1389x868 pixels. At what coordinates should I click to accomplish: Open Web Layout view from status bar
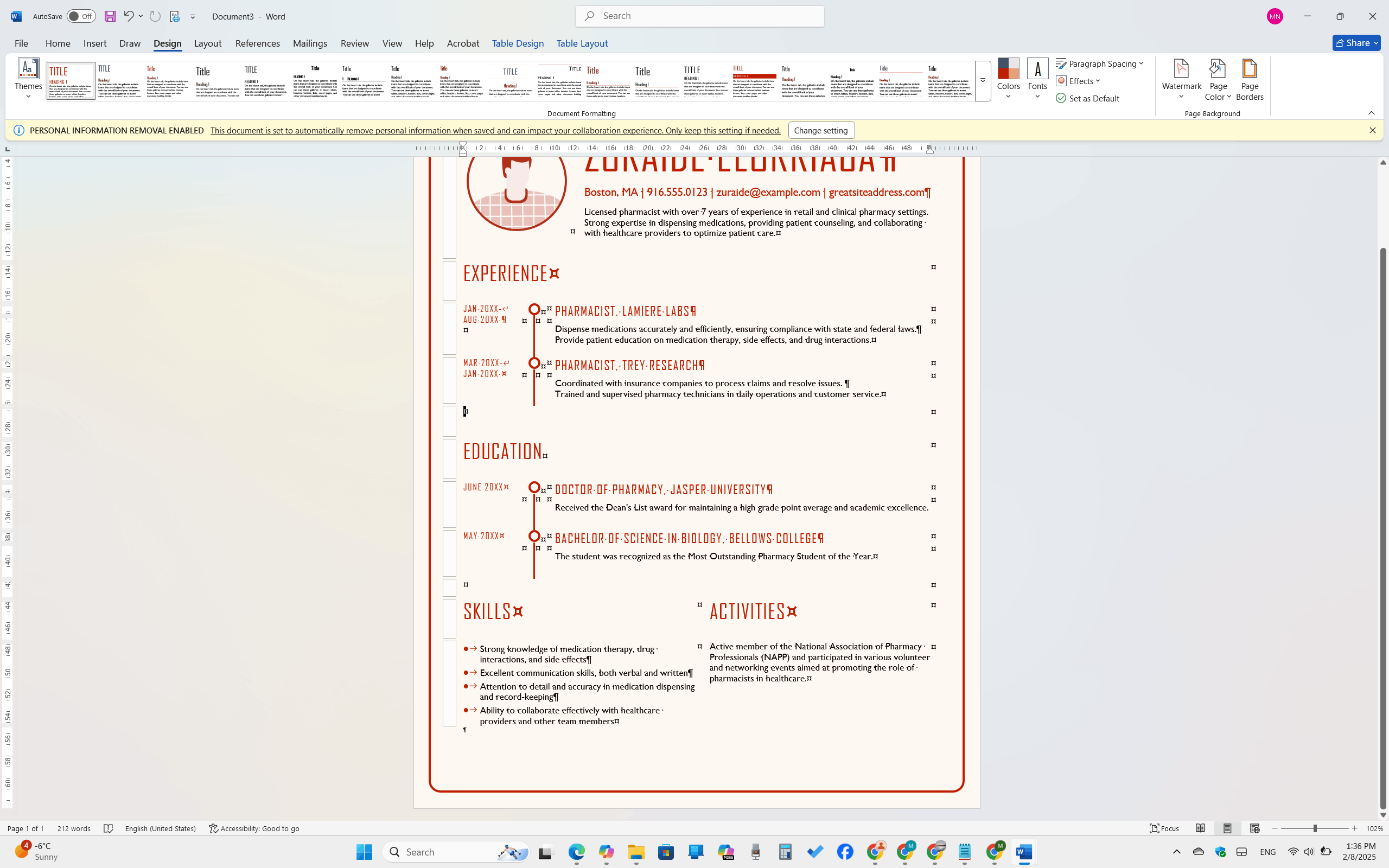click(x=1254, y=828)
